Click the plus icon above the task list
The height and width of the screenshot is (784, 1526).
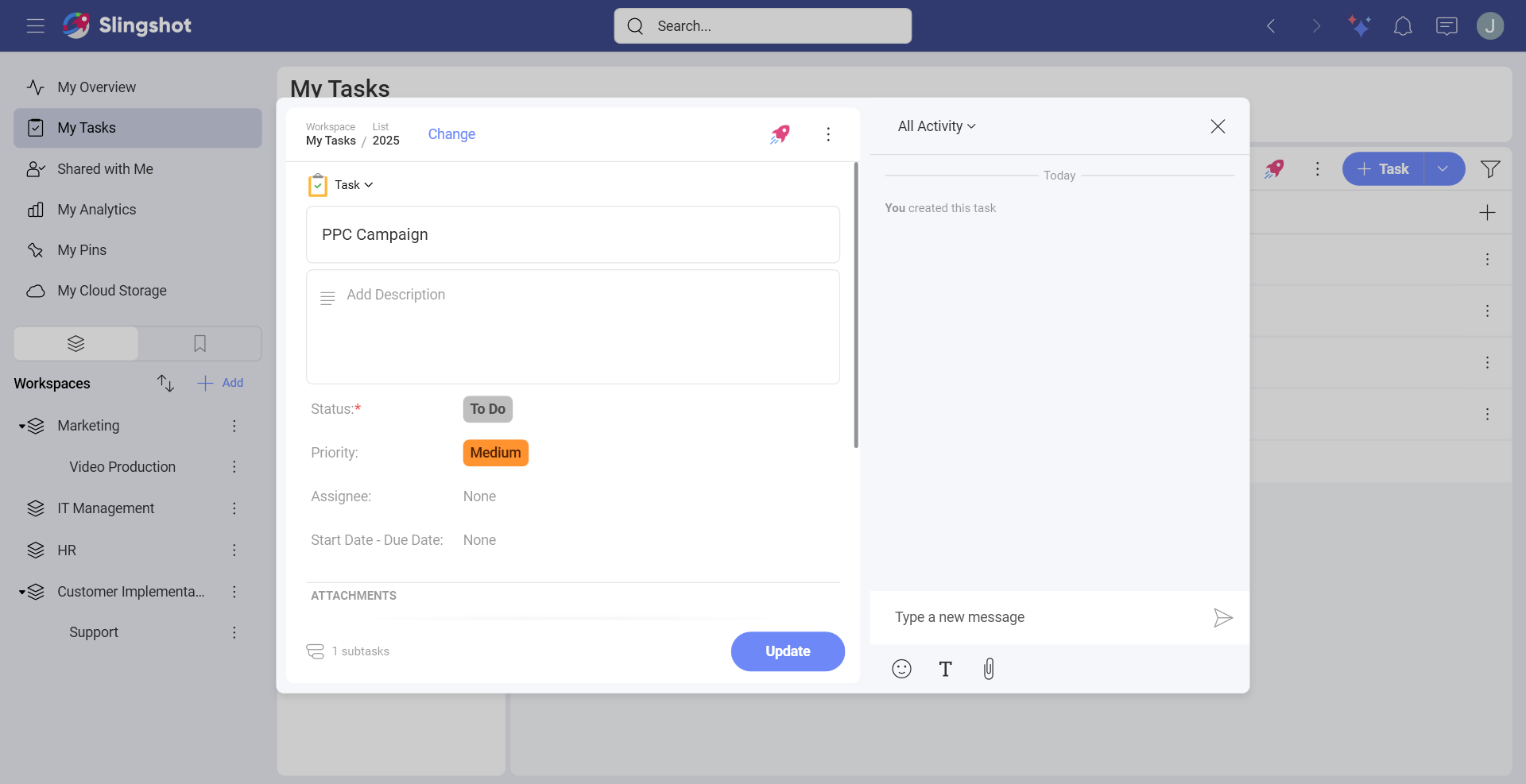pyautogui.click(x=1487, y=212)
